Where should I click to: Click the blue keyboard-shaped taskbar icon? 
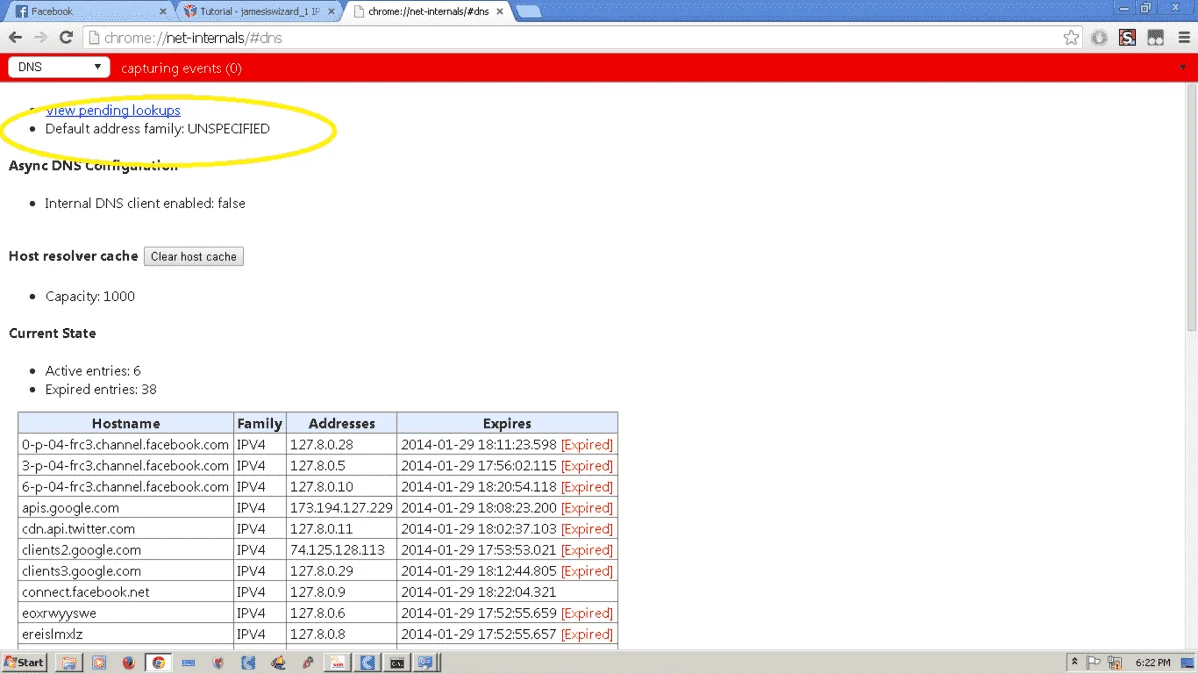pos(189,663)
